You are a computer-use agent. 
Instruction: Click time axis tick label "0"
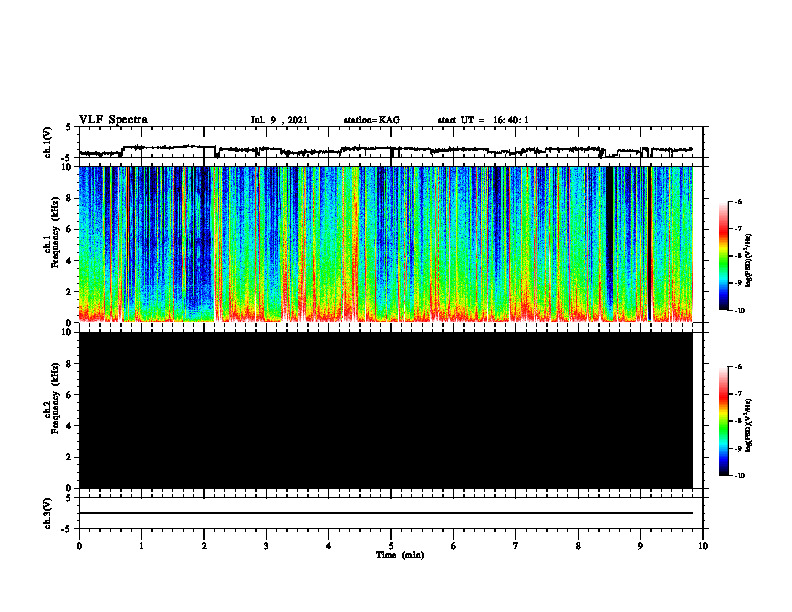[x=79, y=546]
